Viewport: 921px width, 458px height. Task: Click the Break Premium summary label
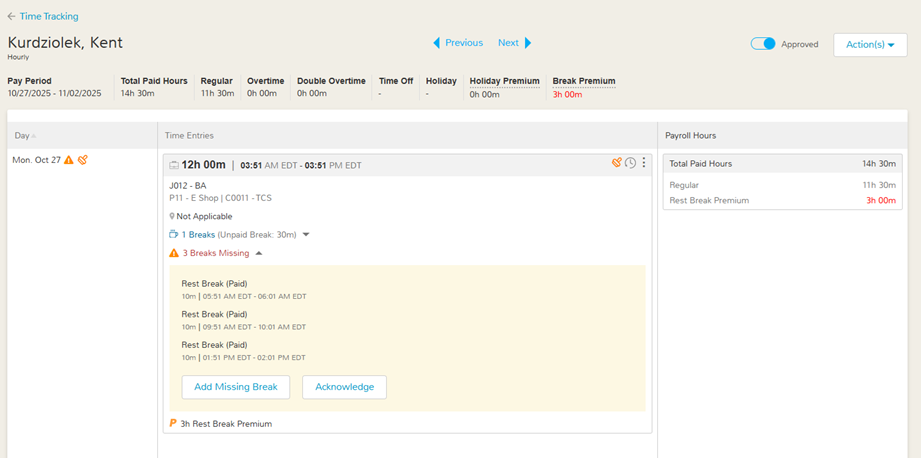(584, 81)
